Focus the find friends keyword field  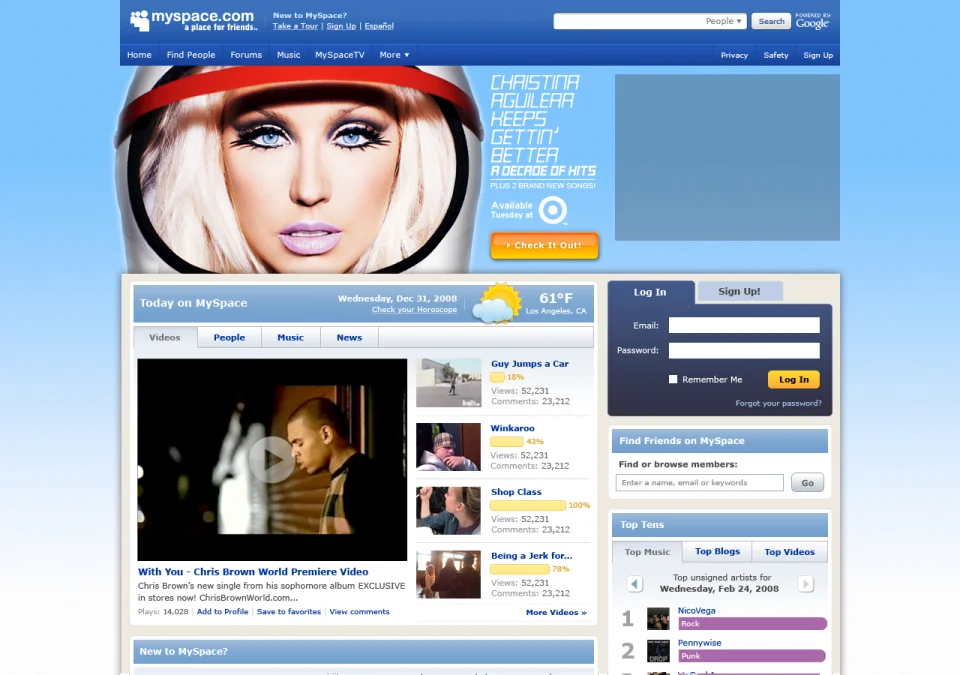pos(700,483)
